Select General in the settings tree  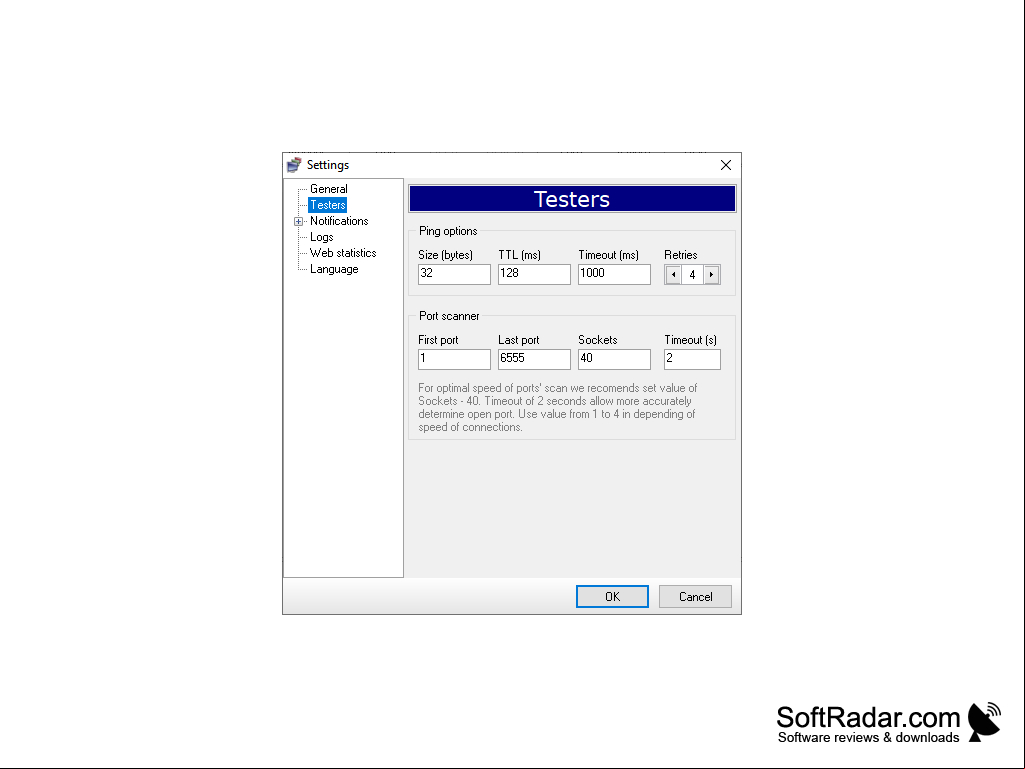coord(328,189)
